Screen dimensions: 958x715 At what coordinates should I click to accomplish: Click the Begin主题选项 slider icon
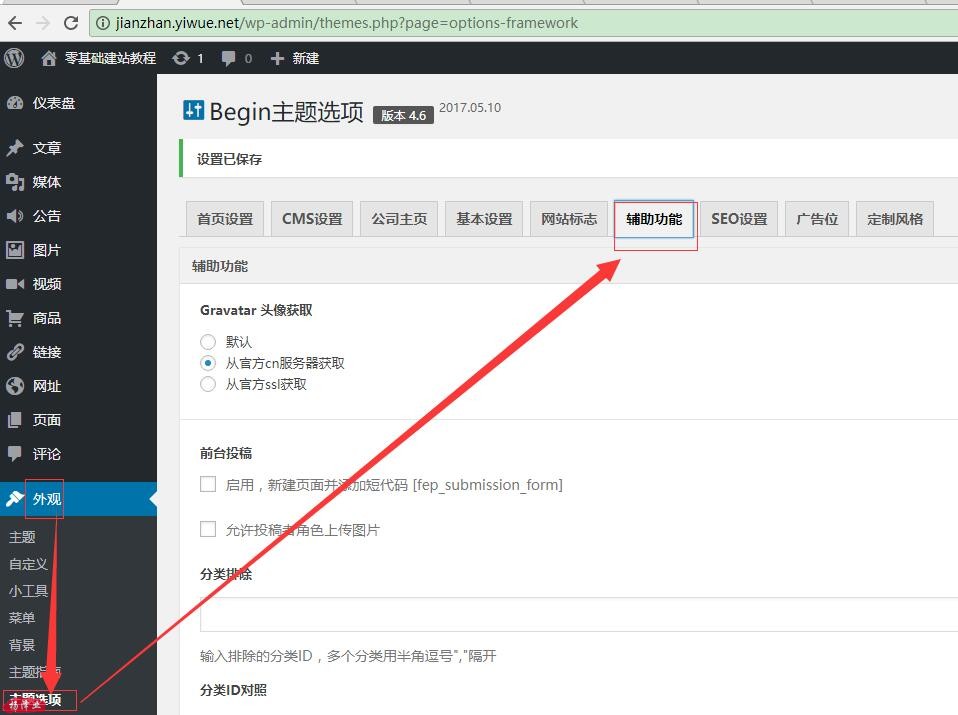pos(193,110)
